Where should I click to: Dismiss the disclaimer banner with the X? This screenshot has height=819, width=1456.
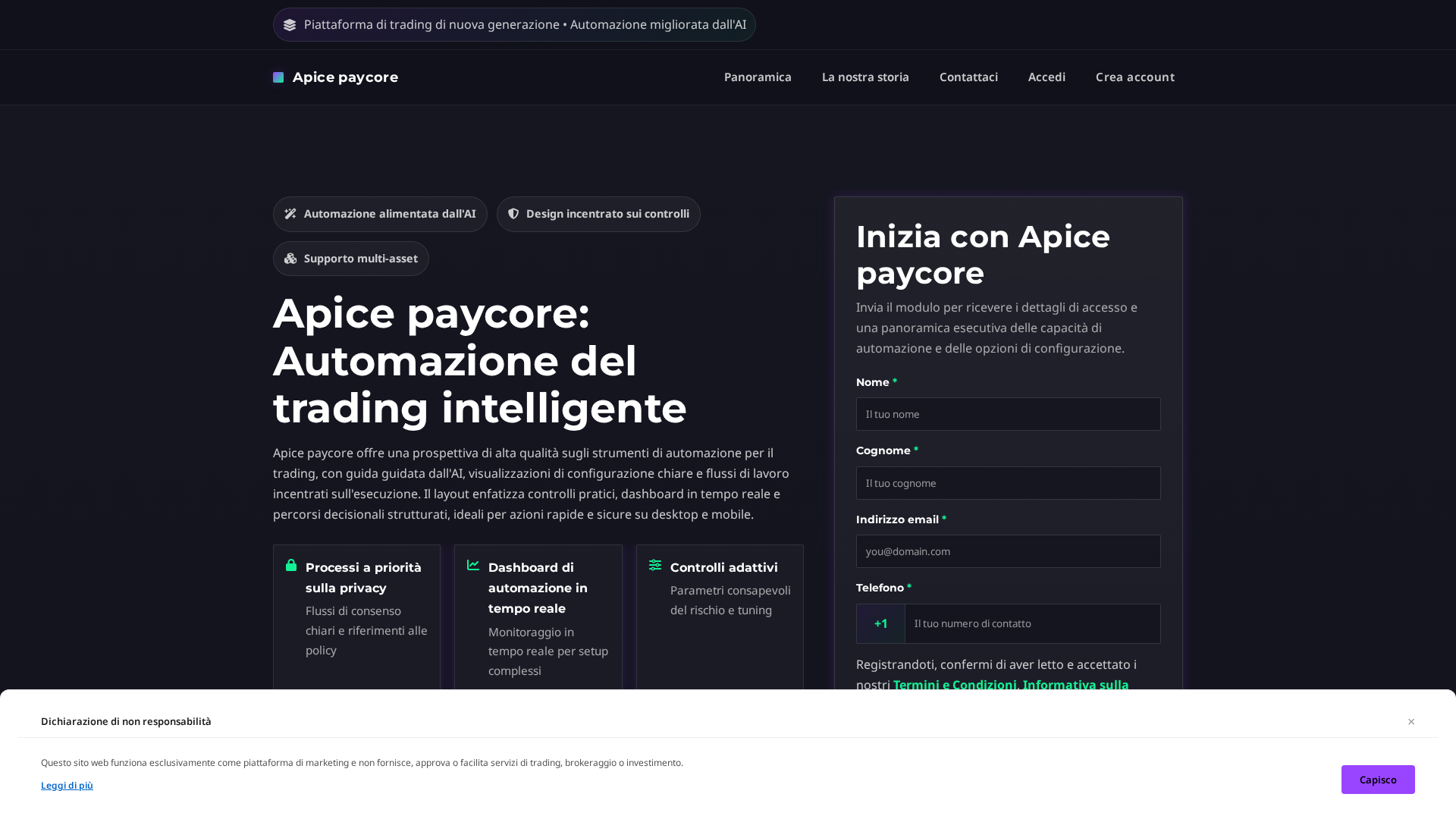point(1410,721)
